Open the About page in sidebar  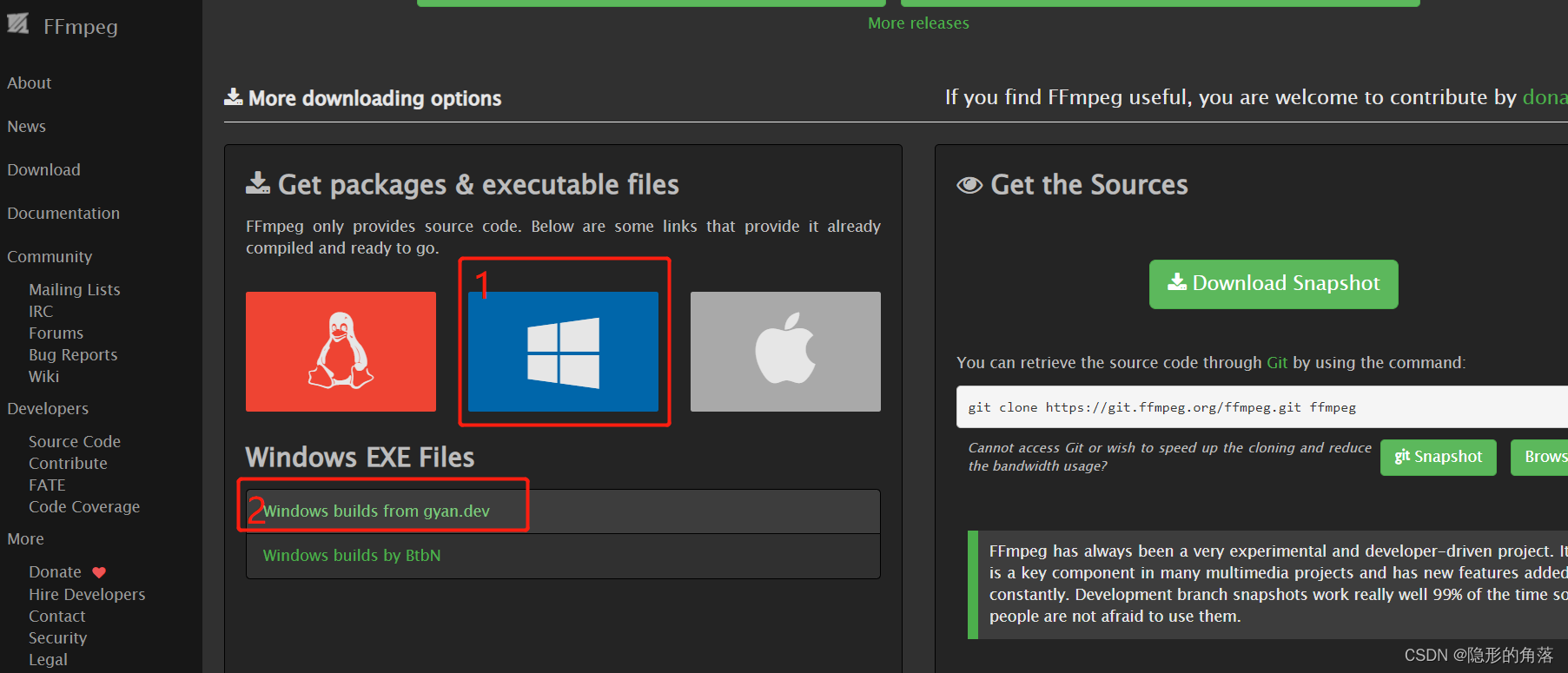(x=30, y=82)
